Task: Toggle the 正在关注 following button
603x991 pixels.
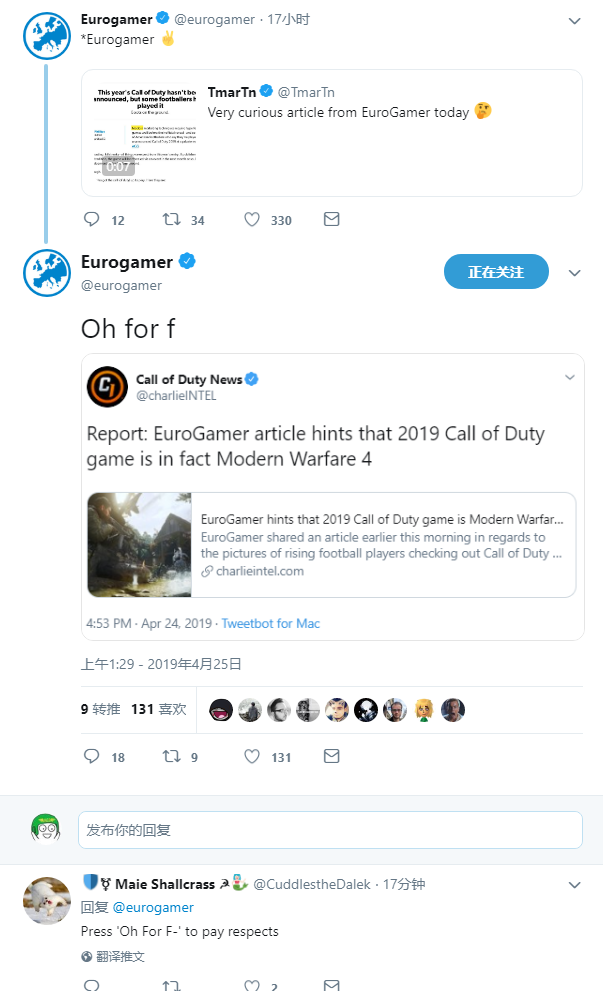Action: click(x=496, y=272)
